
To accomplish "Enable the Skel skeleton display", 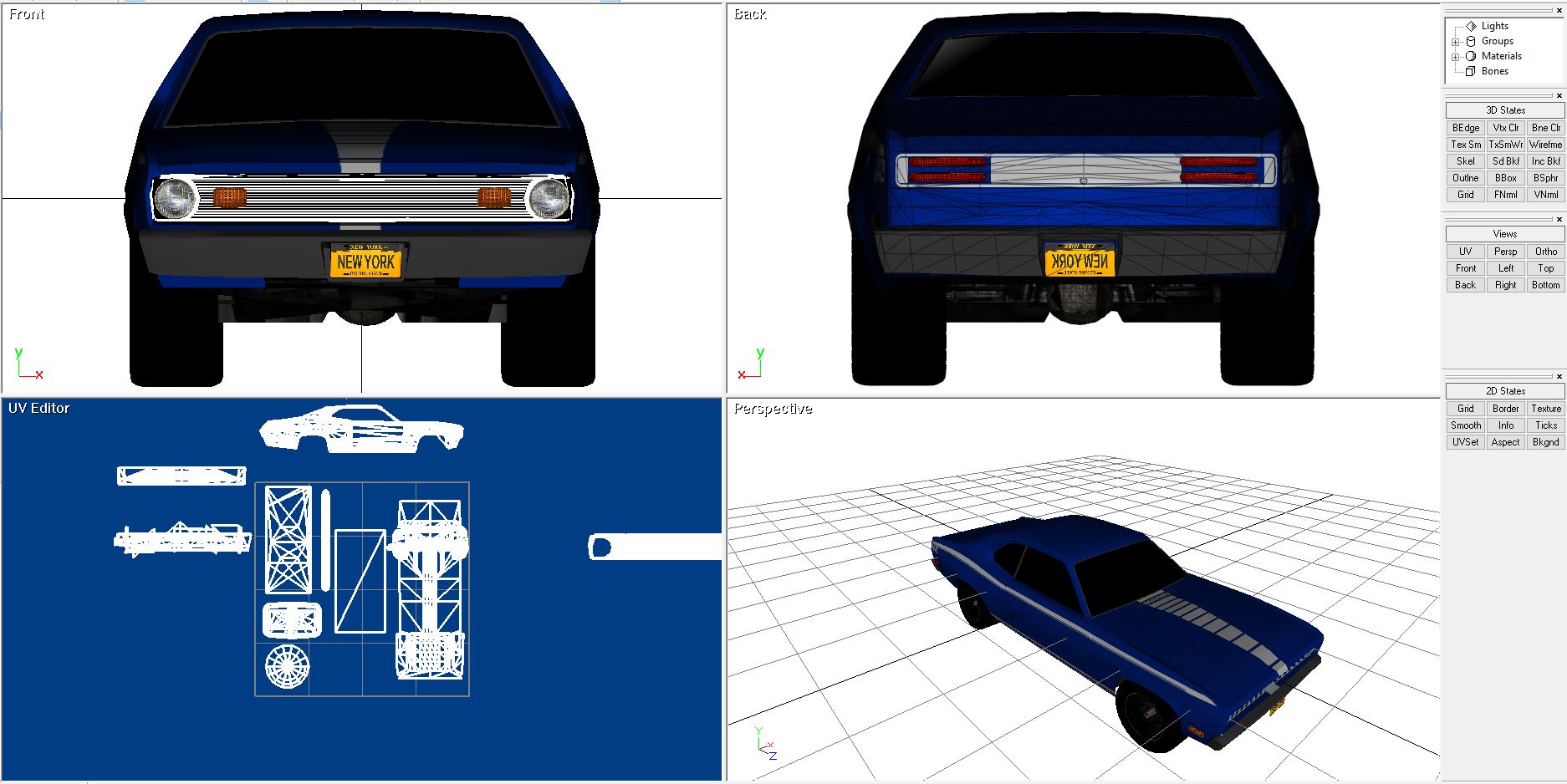I will 1465,161.
